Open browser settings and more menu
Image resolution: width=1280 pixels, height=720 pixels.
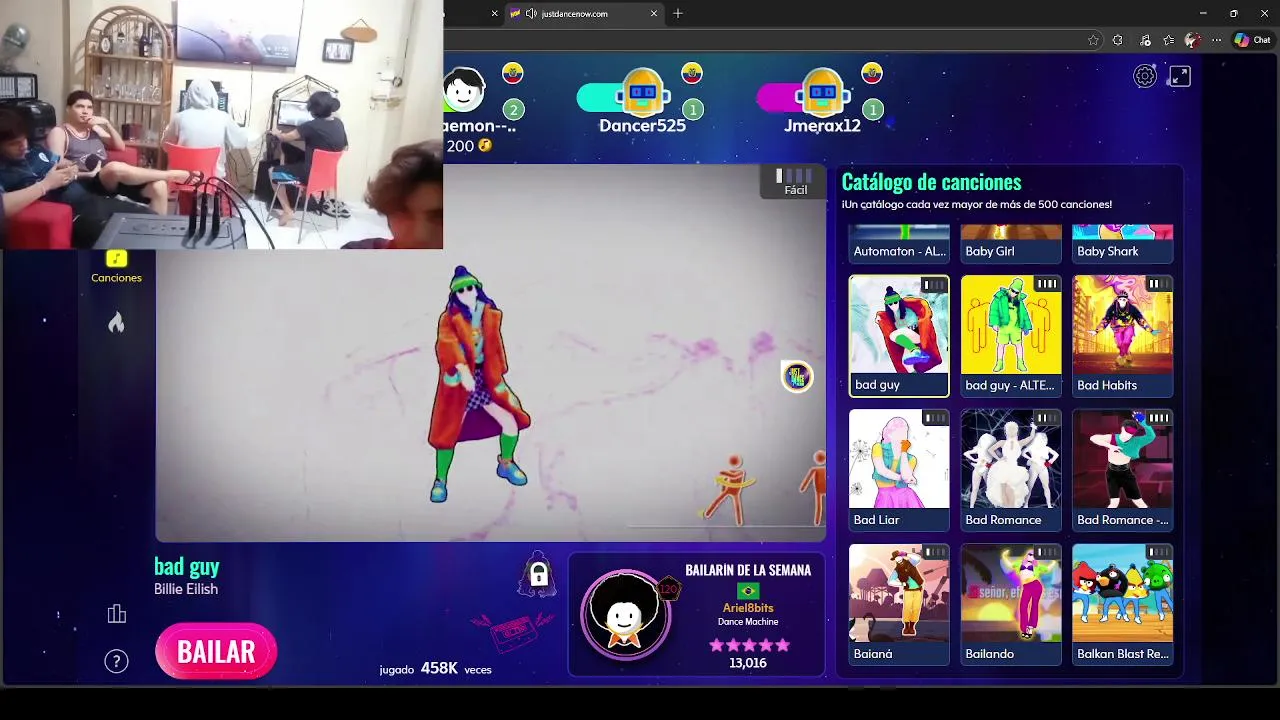click(1216, 40)
